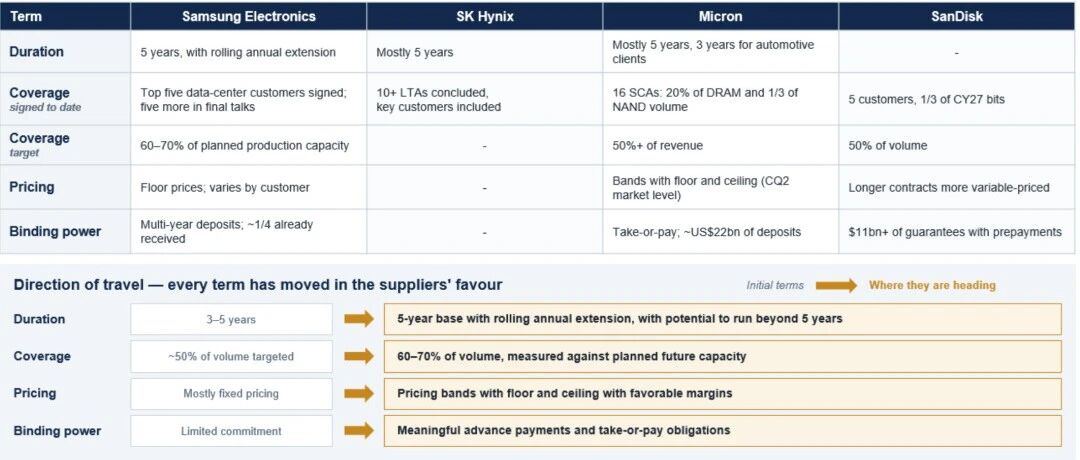Click the '5-year base with rolling annual extension' box

[723, 320]
